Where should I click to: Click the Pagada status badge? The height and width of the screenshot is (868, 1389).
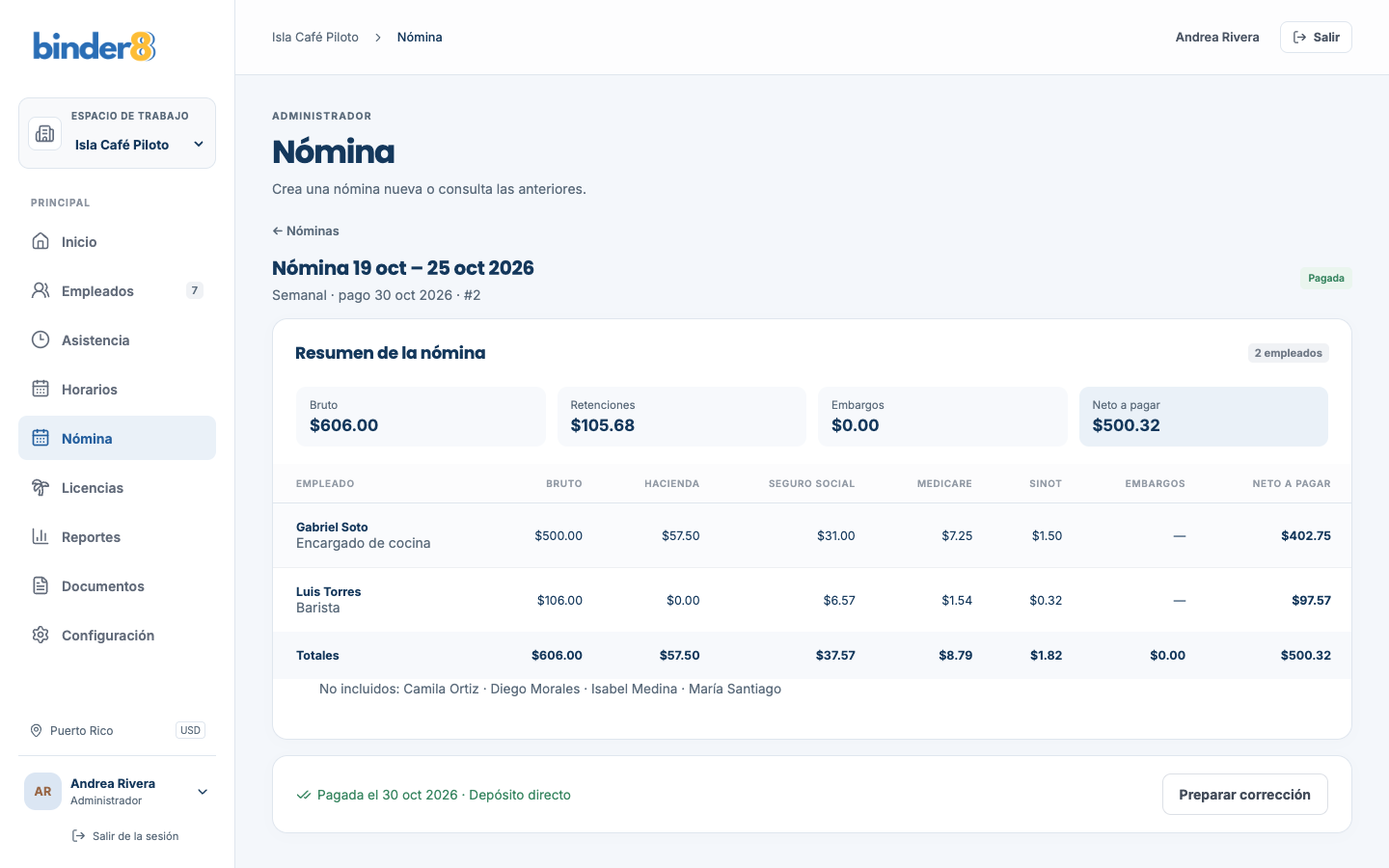pos(1326,278)
